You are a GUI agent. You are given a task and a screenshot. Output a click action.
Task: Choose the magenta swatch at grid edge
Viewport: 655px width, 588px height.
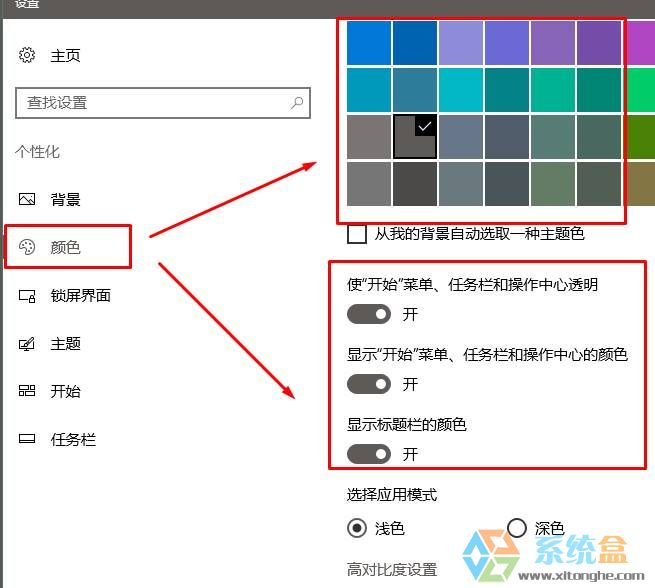(x=639, y=43)
